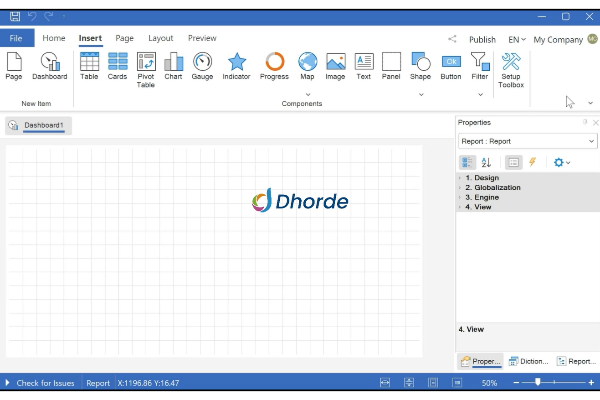Screen dimensions: 600x400
Task: Toggle categorized view in Properties
Action: [467, 162]
